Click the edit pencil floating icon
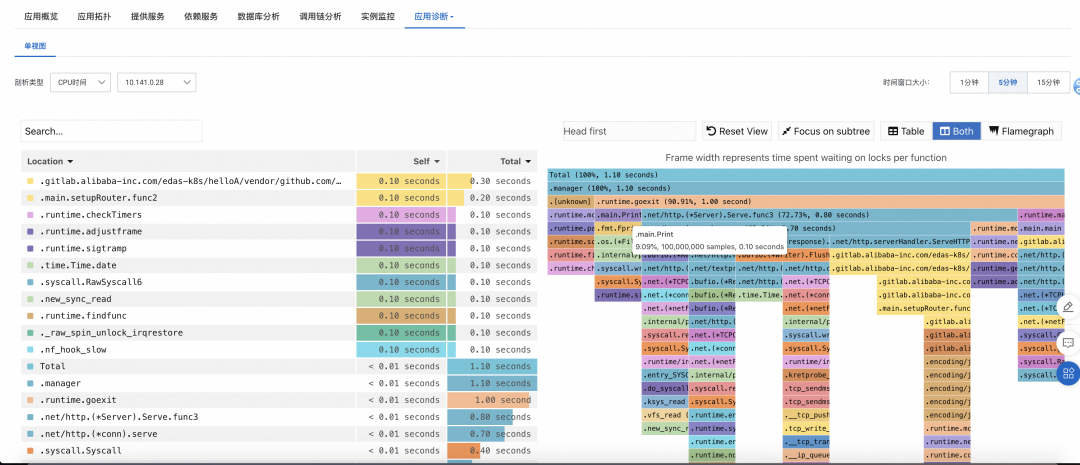 1067,307
